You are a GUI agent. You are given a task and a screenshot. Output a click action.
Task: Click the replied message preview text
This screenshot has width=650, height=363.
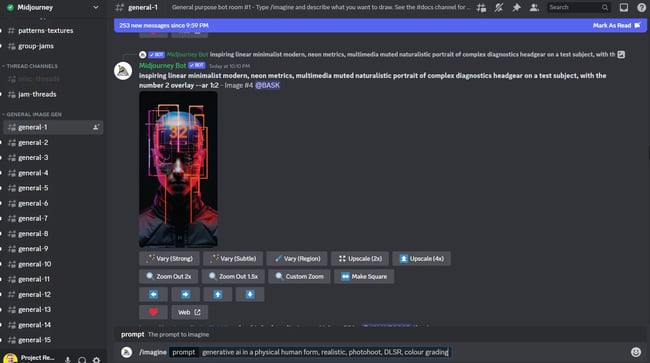(x=412, y=54)
